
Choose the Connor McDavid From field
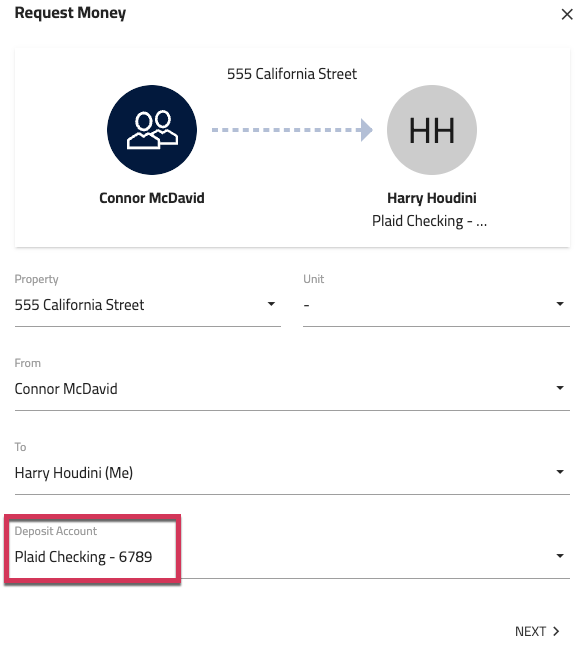(x=292, y=389)
